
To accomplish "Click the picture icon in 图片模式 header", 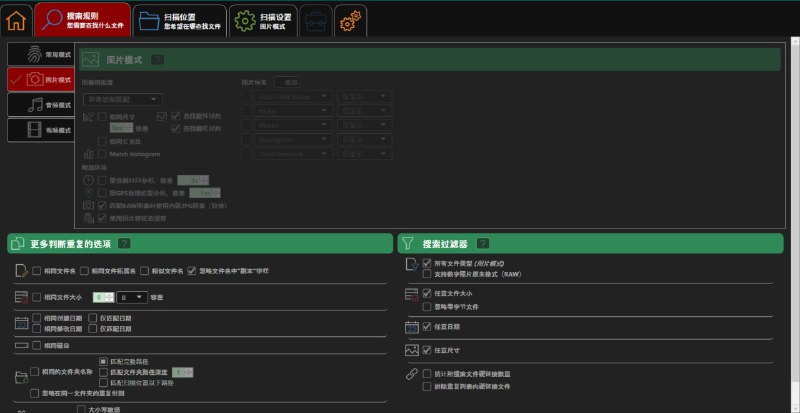I will coord(90,60).
